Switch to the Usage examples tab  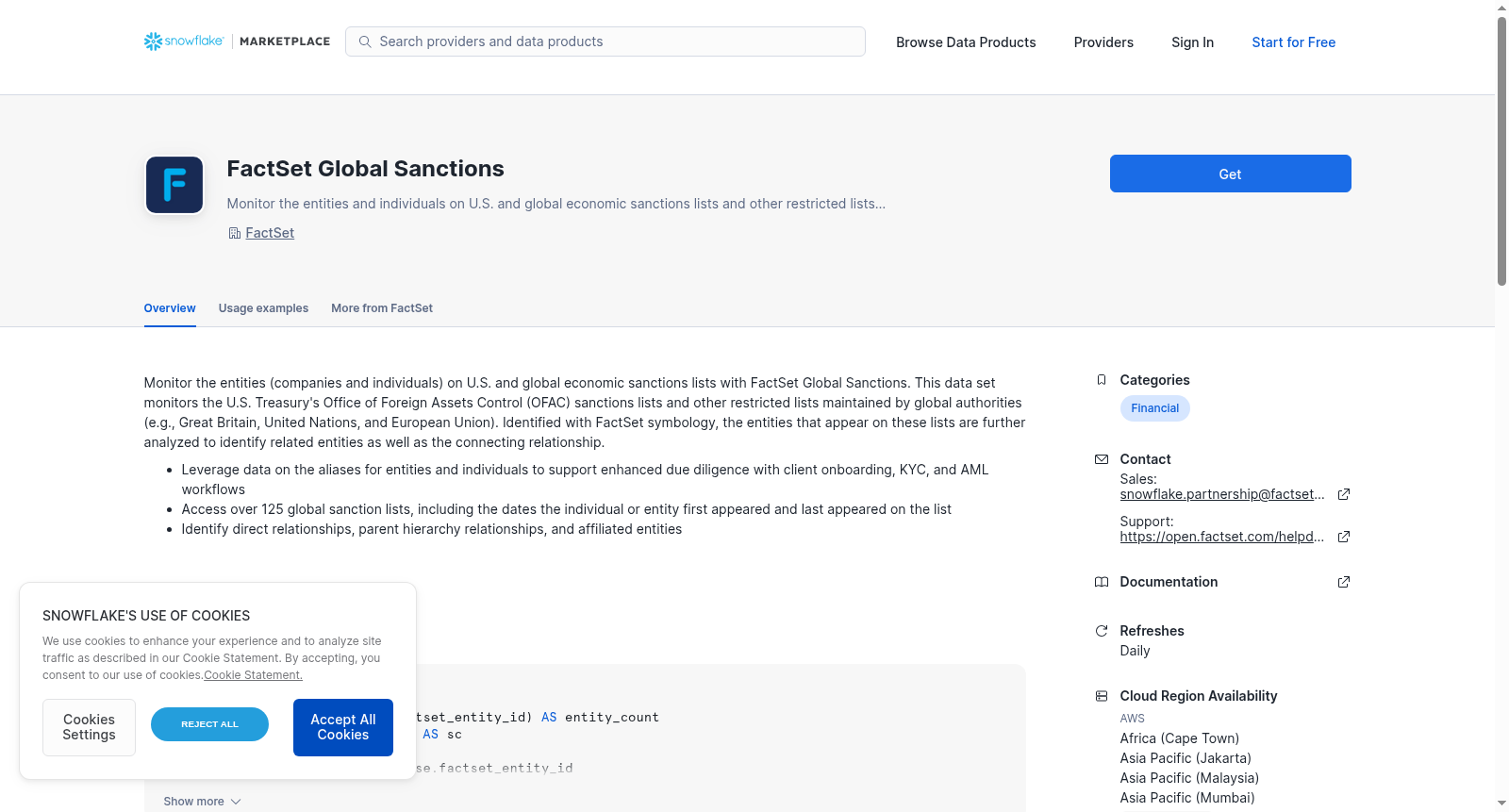pos(263,308)
